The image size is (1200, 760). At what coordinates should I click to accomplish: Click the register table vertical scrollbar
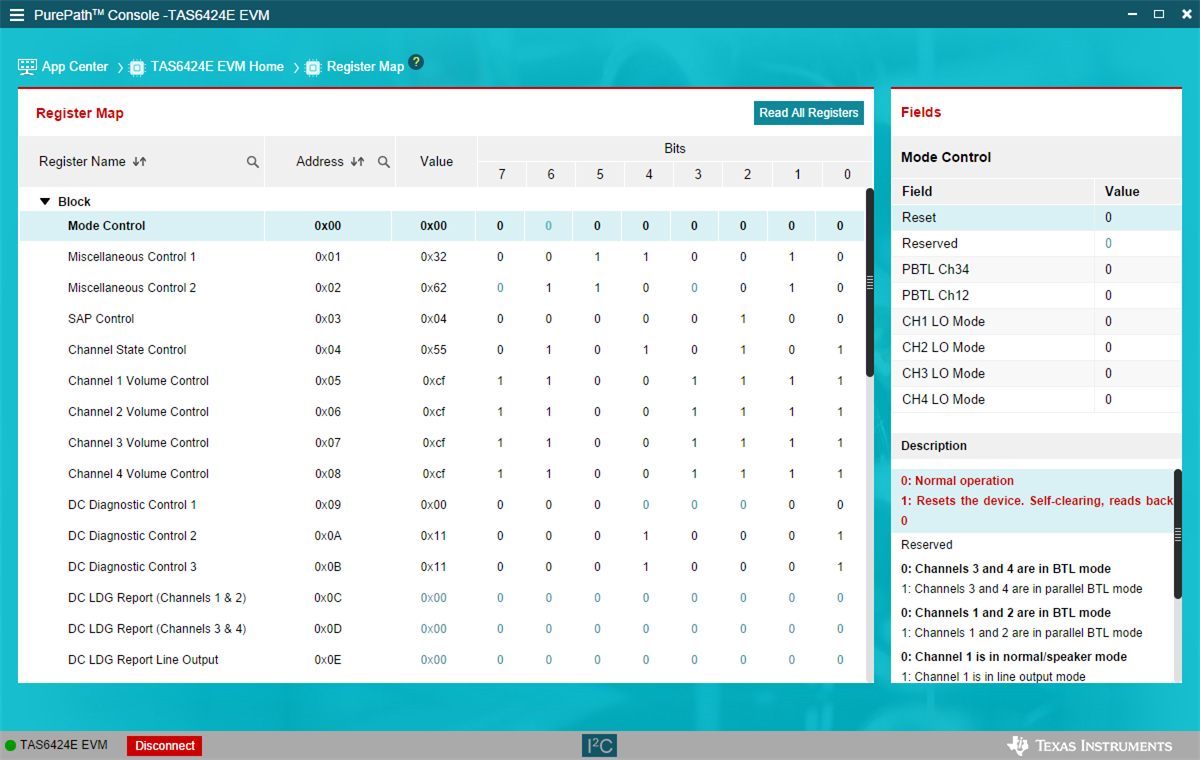pos(869,283)
